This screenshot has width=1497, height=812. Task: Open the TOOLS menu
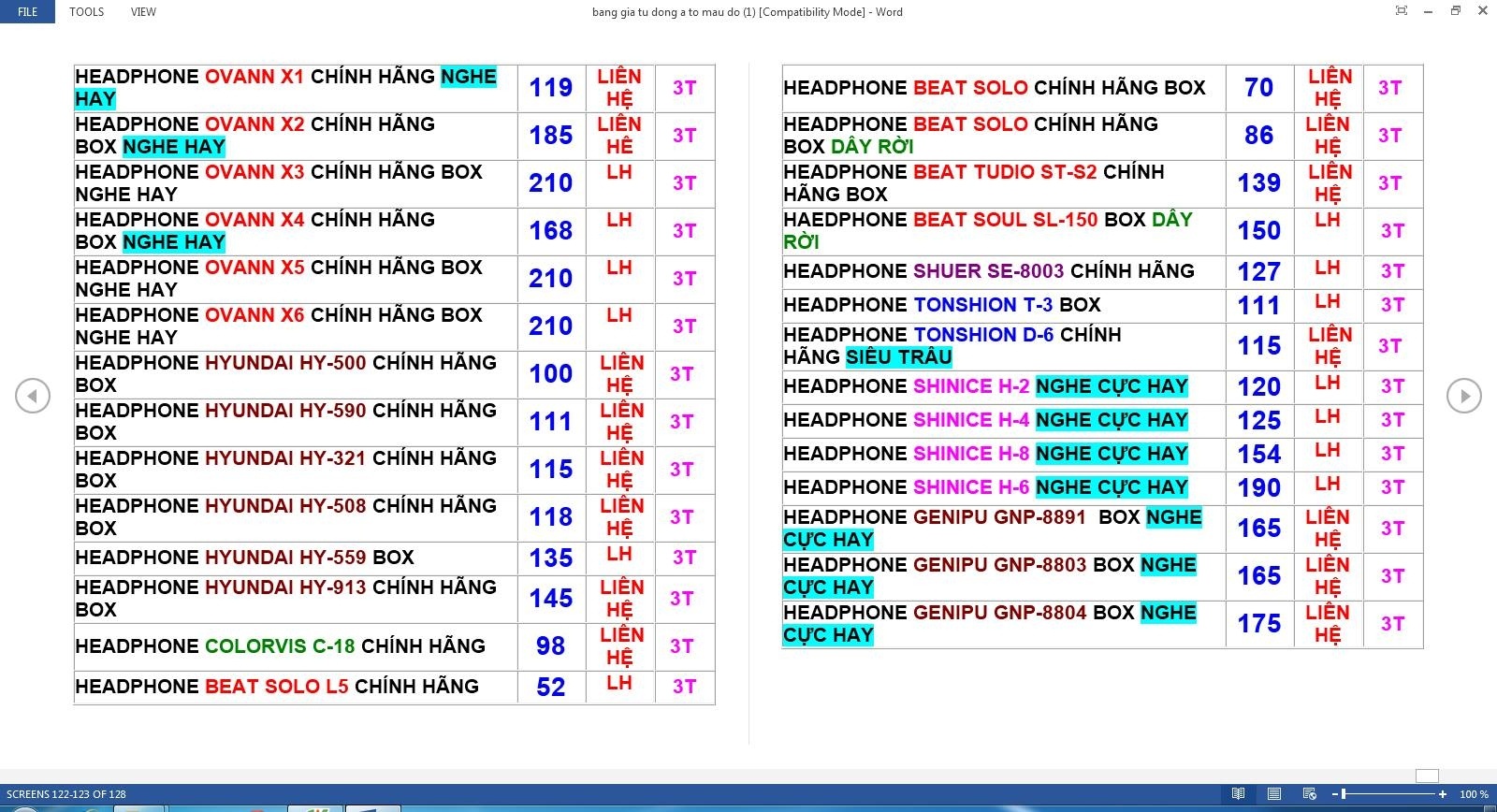point(86,12)
